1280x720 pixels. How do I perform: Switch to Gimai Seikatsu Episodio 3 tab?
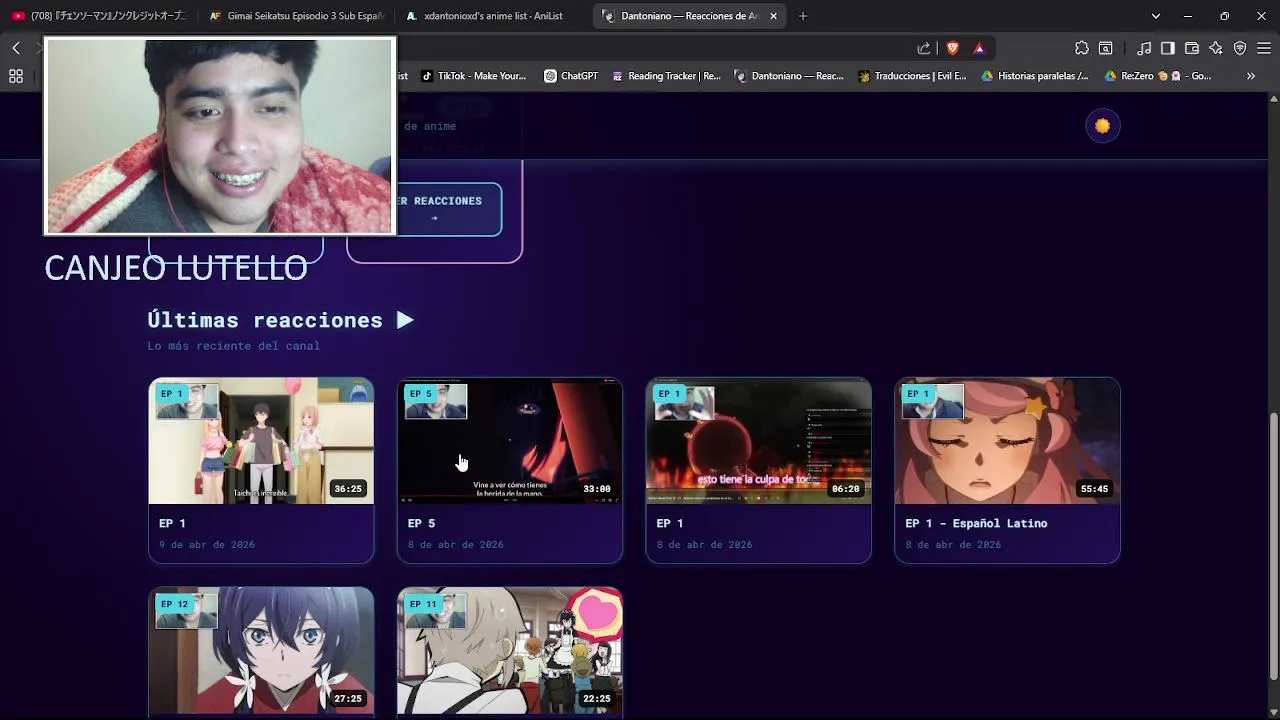(x=296, y=16)
